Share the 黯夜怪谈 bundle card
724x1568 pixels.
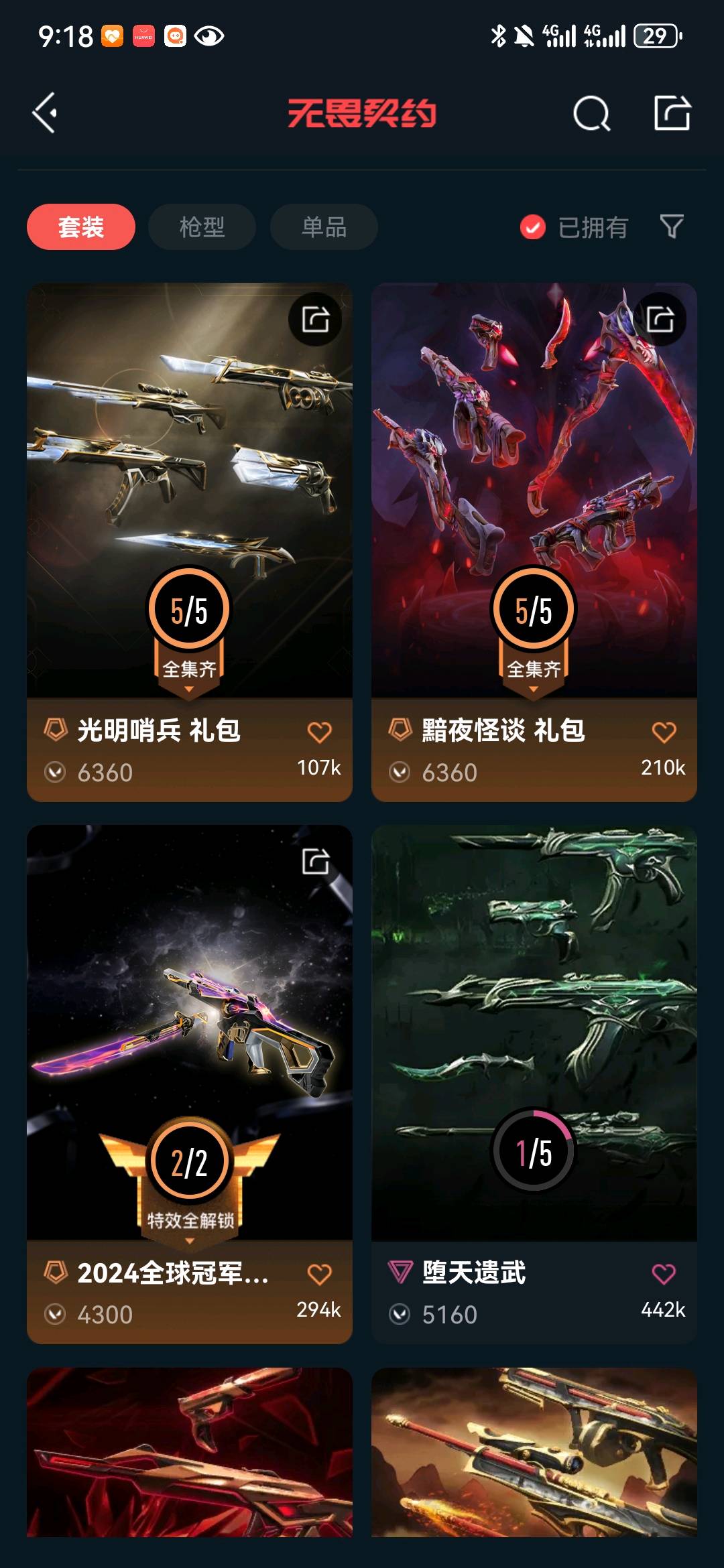pos(660,319)
